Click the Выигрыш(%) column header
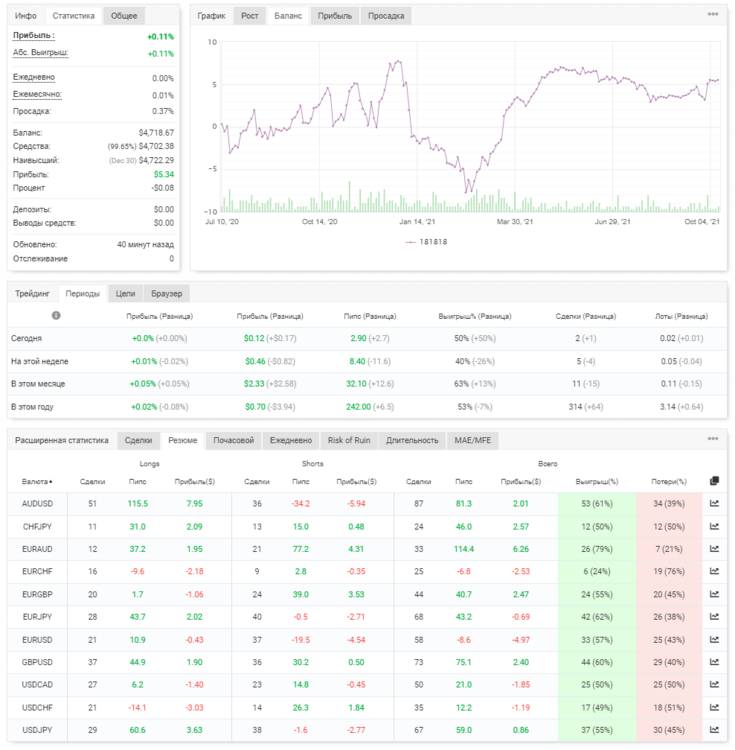This screenshot has height=750, width=735. [597, 482]
